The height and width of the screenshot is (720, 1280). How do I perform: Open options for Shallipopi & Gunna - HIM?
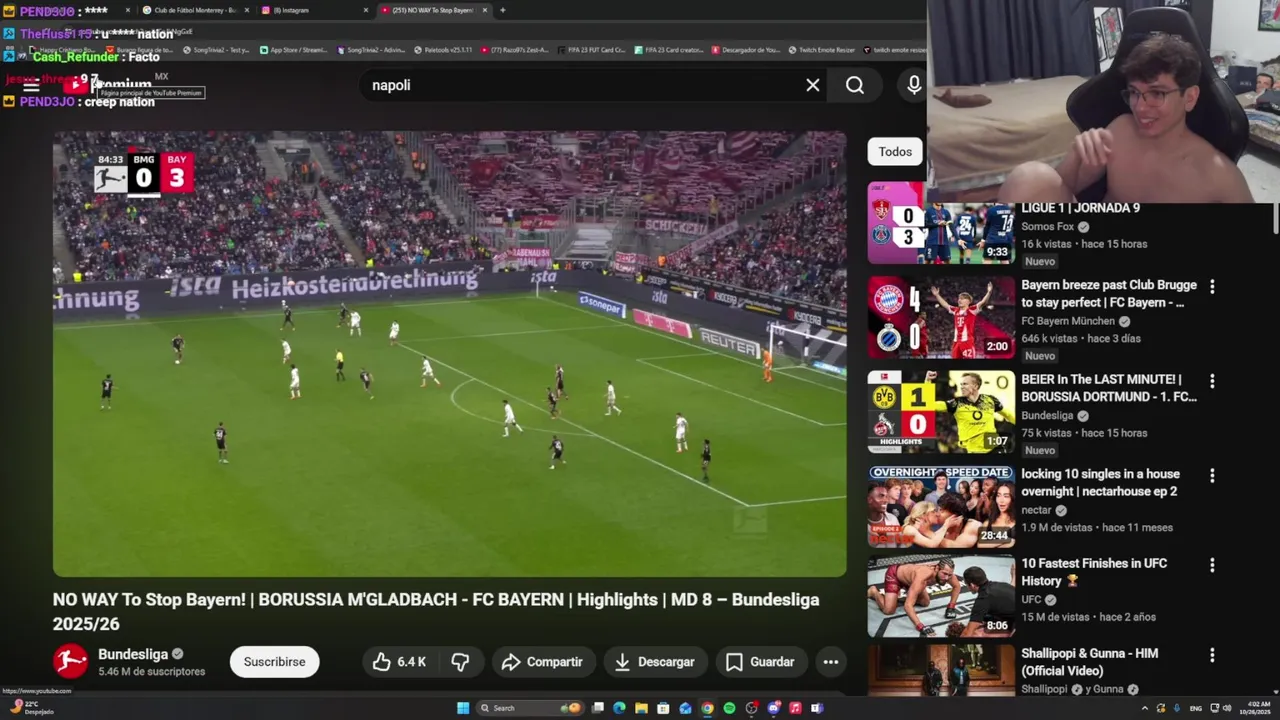(x=1212, y=655)
